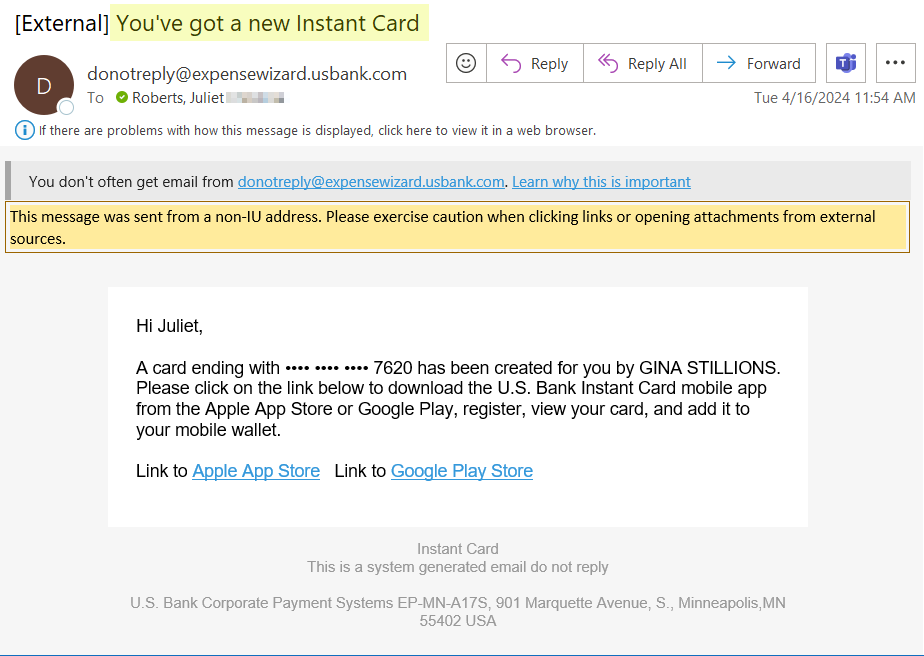Viewport: 924px width, 656px height.
Task: Click the U.S. Bank Corporate Payment Systems address
Action: 458,612
